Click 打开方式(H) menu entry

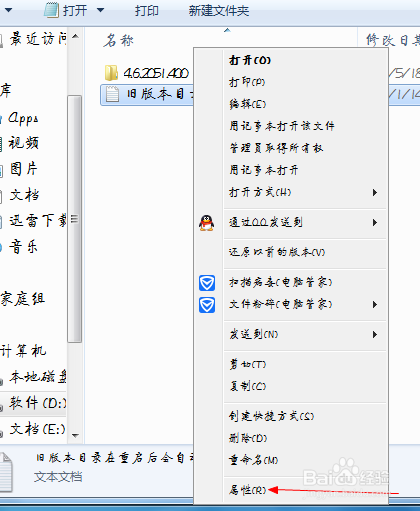click(260, 192)
